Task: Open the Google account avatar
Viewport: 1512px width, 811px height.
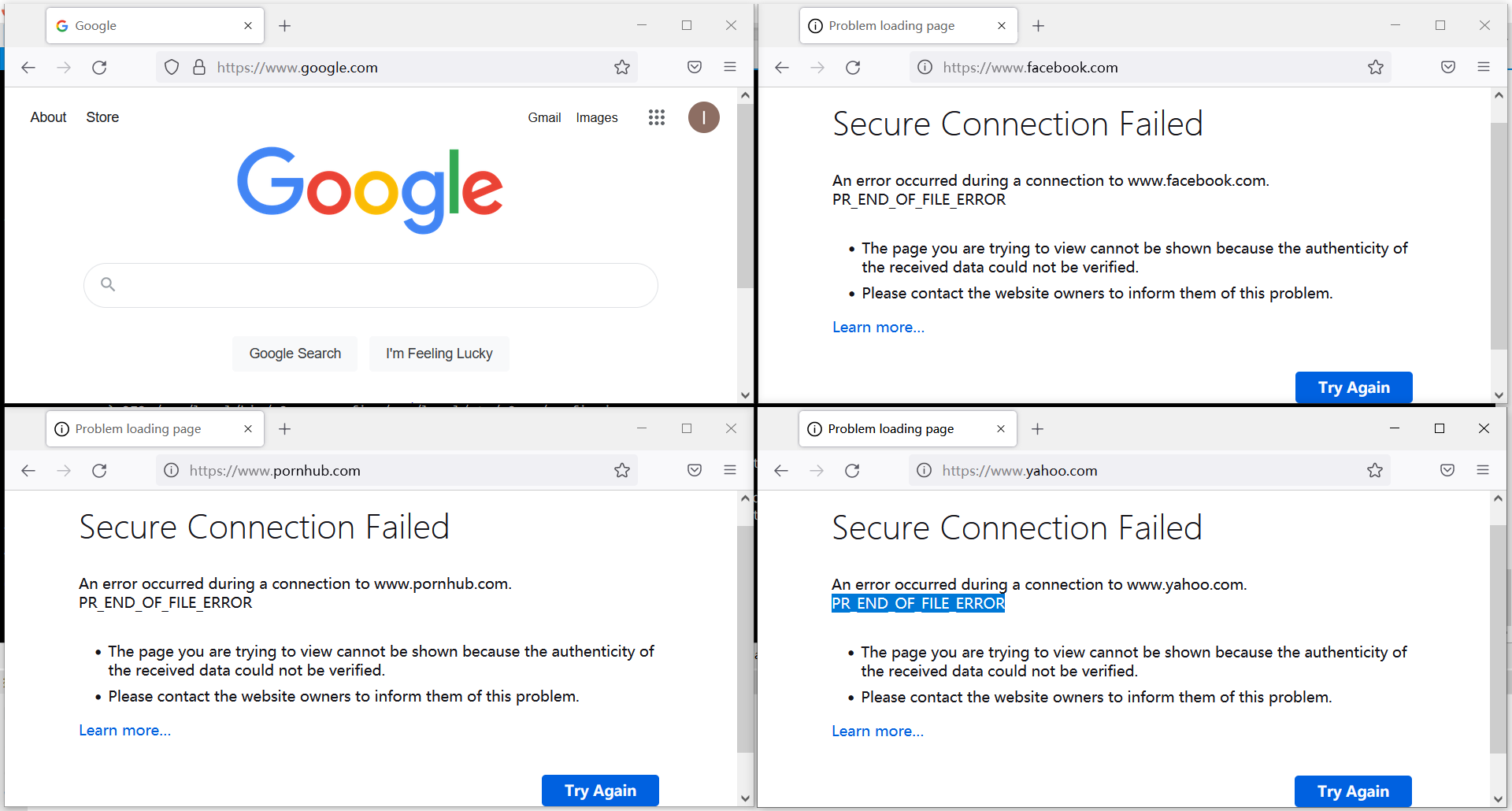Action: click(x=703, y=117)
